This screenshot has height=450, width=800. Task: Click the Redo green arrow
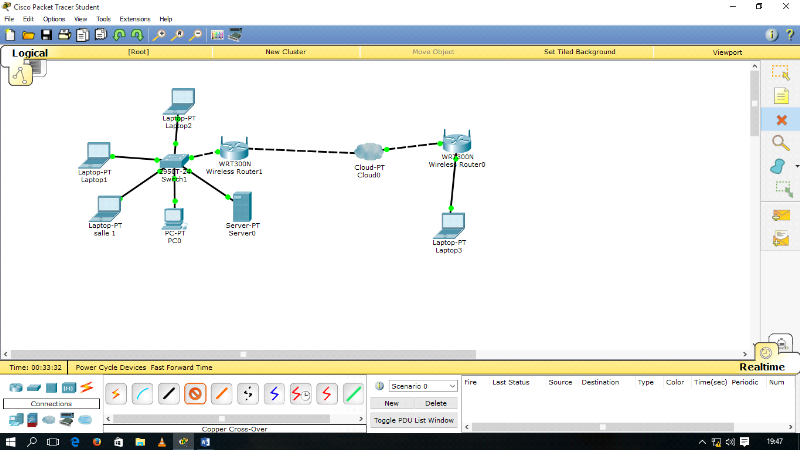tap(137, 35)
